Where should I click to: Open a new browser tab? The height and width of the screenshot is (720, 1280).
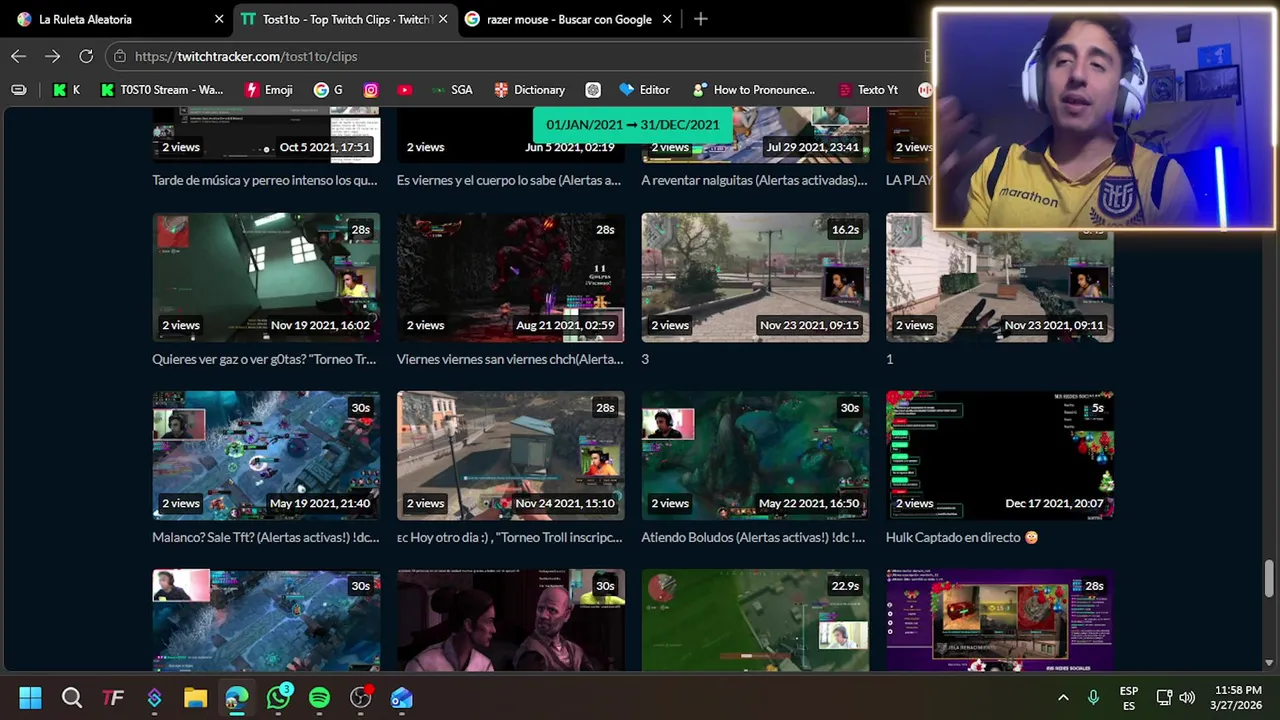click(x=700, y=19)
